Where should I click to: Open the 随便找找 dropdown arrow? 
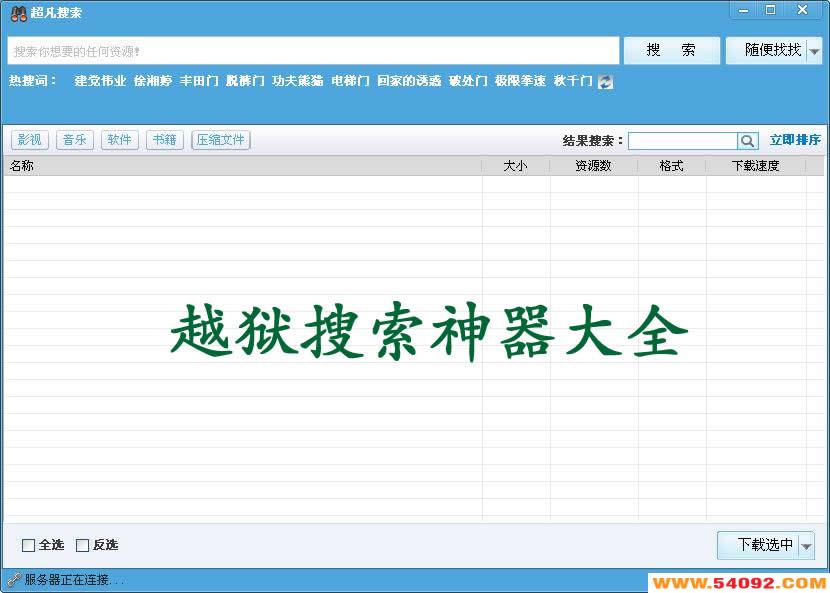pyautogui.click(x=815, y=51)
